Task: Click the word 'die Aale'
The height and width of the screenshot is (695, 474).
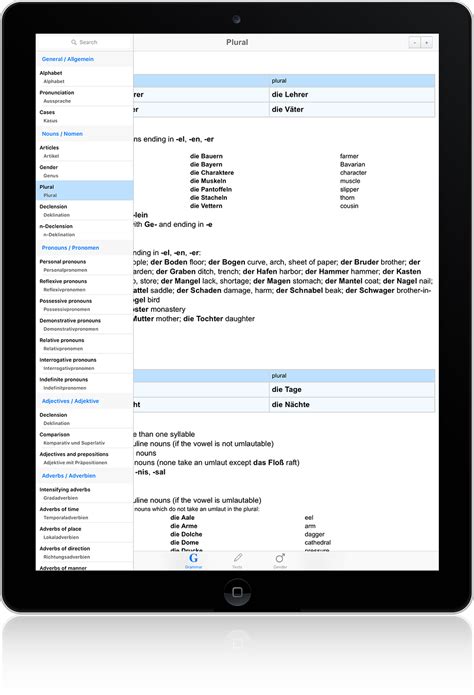Action: (x=182, y=517)
